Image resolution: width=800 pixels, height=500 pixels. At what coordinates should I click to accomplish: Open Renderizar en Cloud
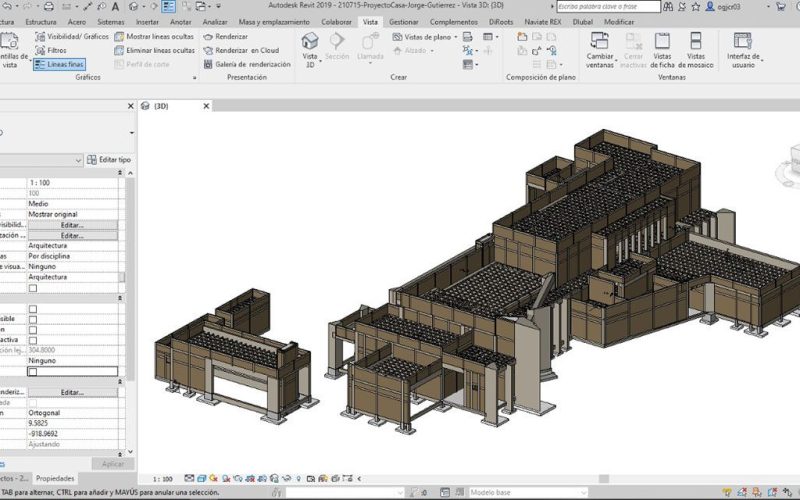click(x=241, y=51)
